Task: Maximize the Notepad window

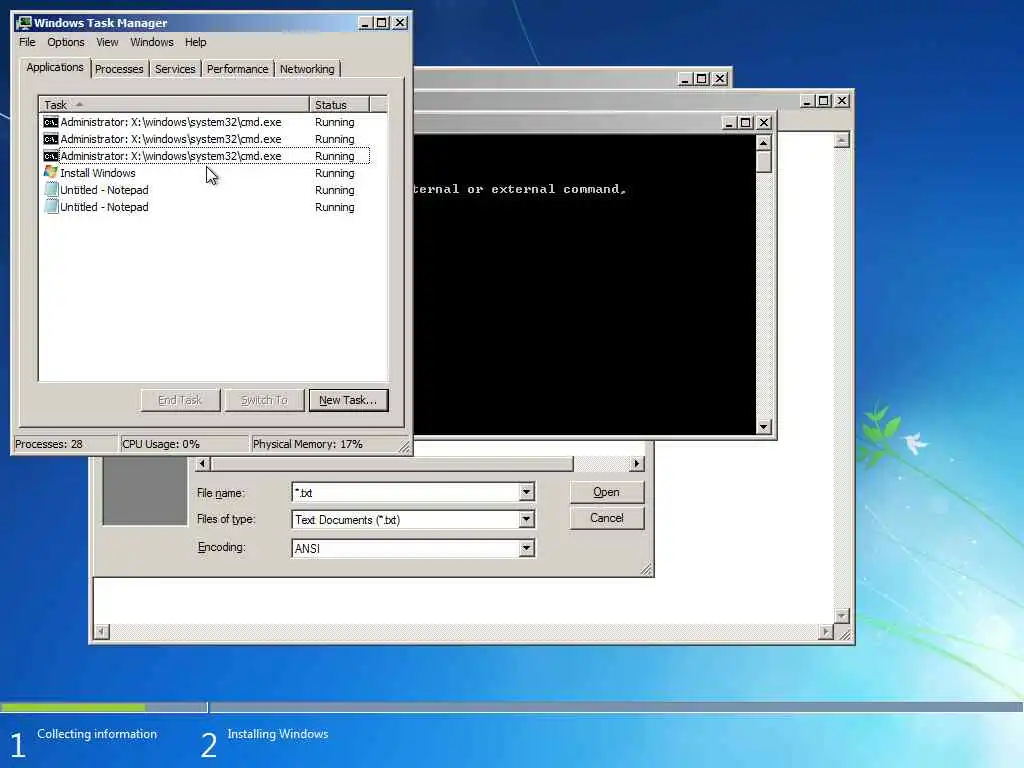Action: coord(824,101)
